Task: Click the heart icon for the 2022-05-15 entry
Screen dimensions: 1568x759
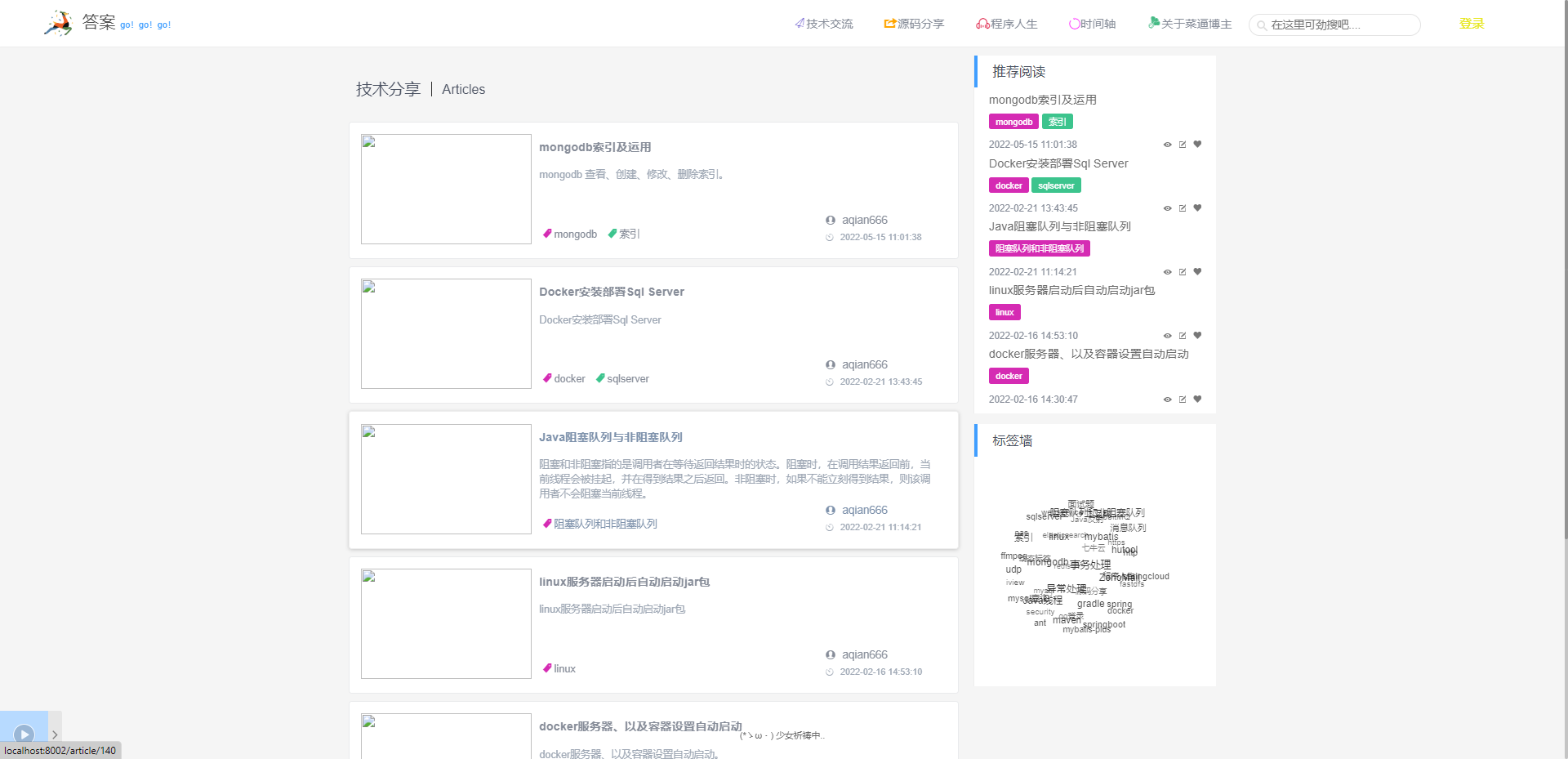Action: (1197, 145)
